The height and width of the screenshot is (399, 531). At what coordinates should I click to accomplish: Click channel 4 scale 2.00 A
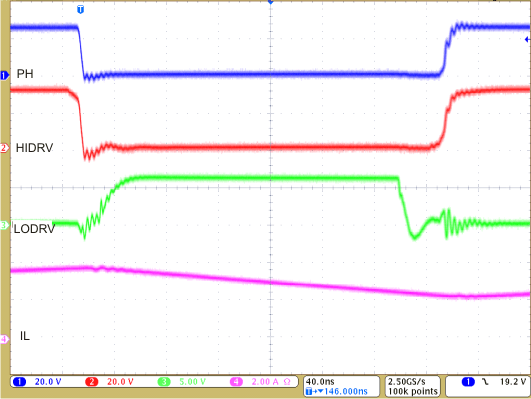point(265,382)
